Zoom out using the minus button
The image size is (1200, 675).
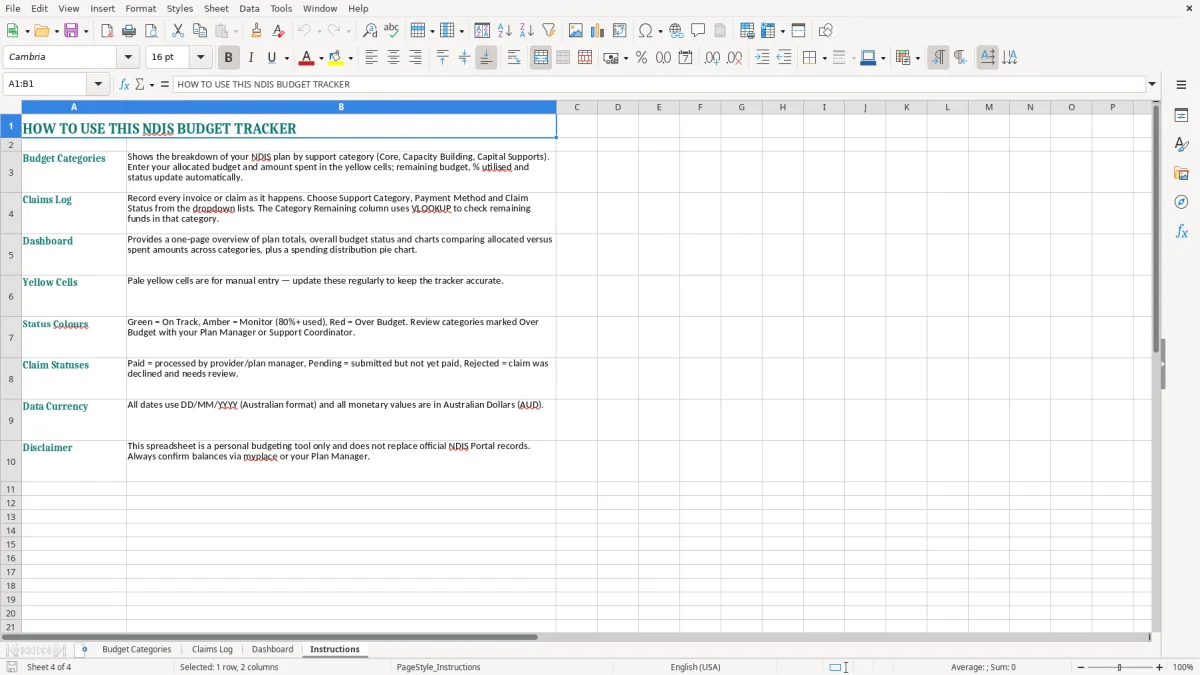[1080, 667]
